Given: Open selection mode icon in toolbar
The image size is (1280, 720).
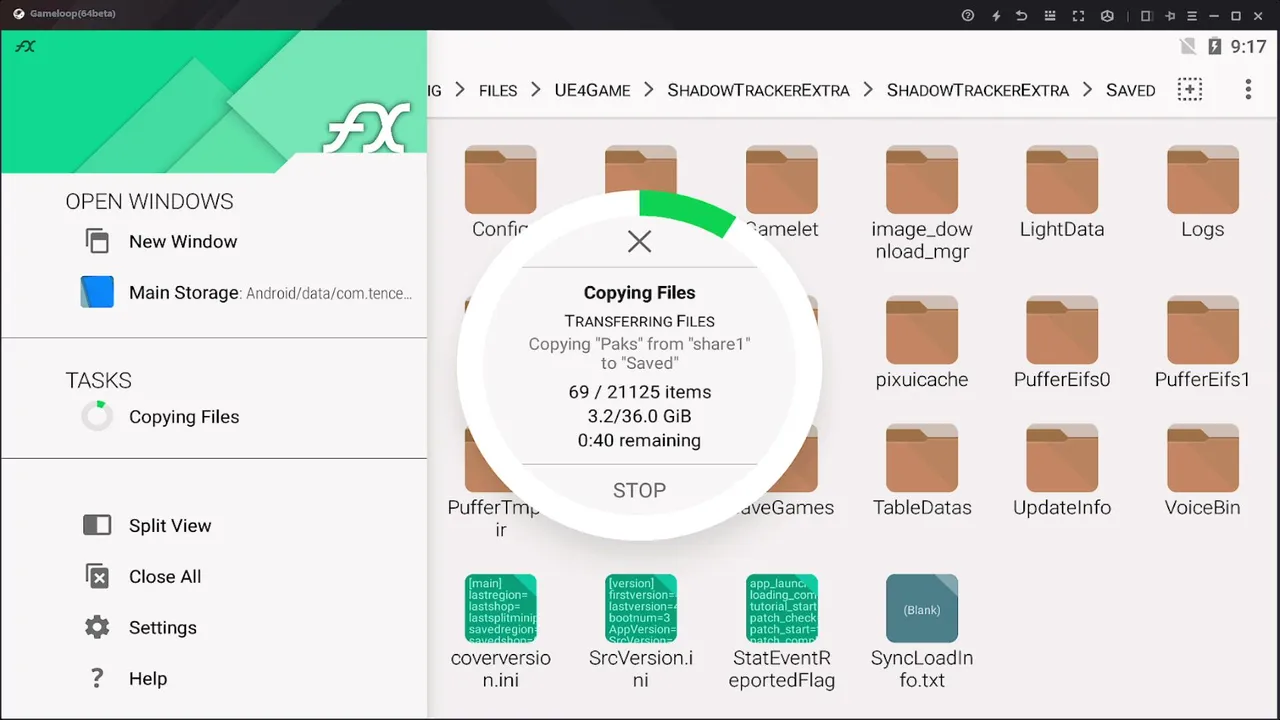Looking at the screenshot, I should 1189,89.
